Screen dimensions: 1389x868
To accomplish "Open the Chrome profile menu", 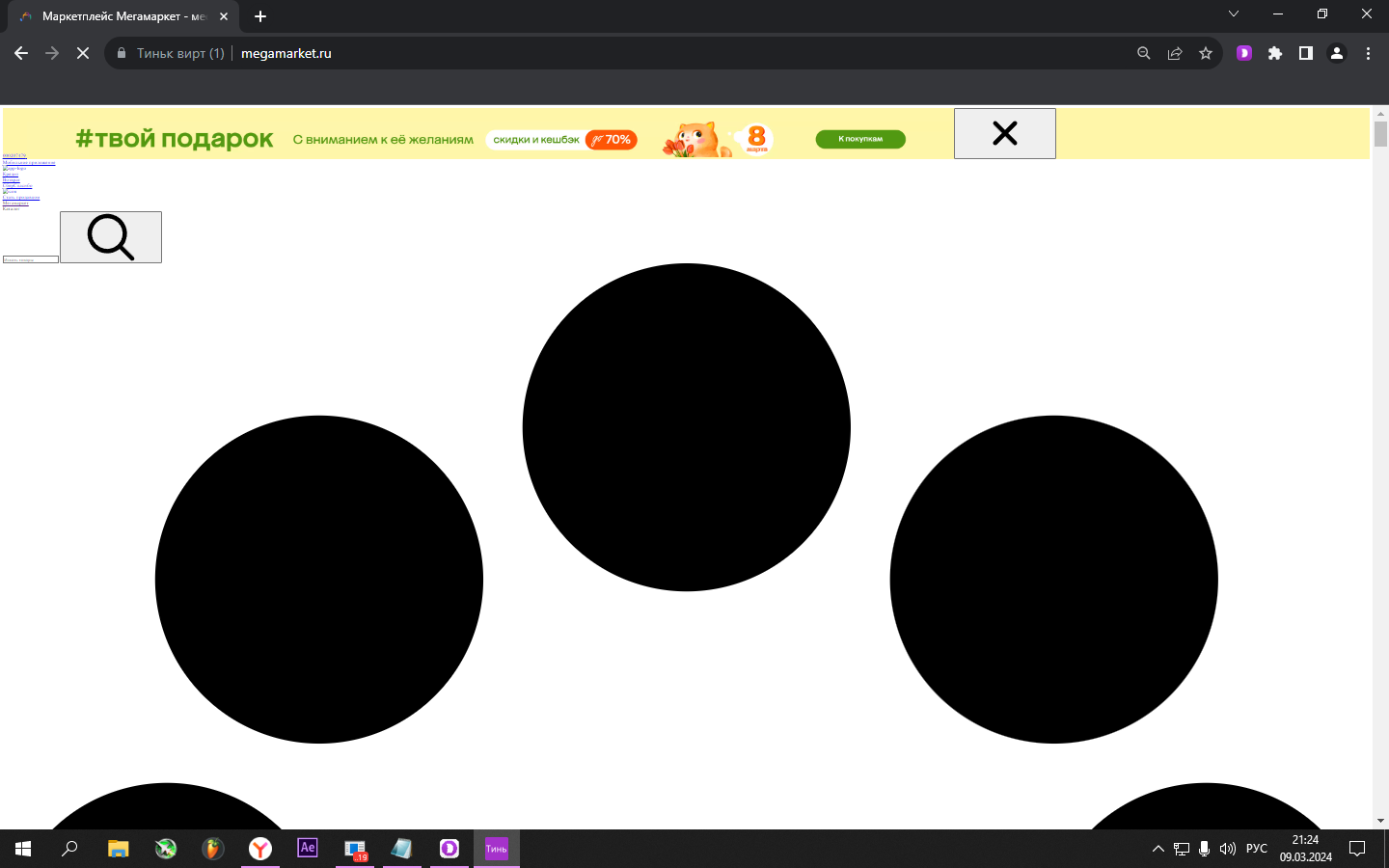I will [1337, 53].
